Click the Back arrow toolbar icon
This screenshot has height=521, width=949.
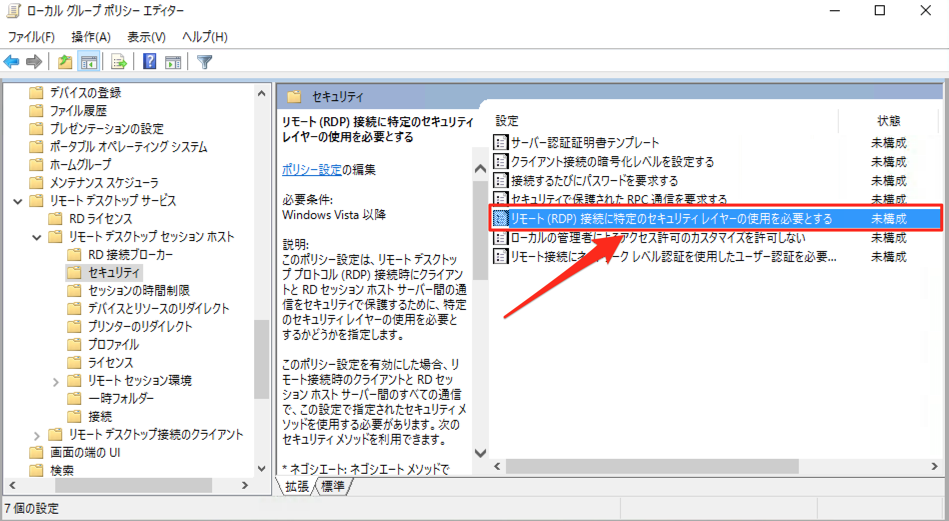(x=11, y=62)
